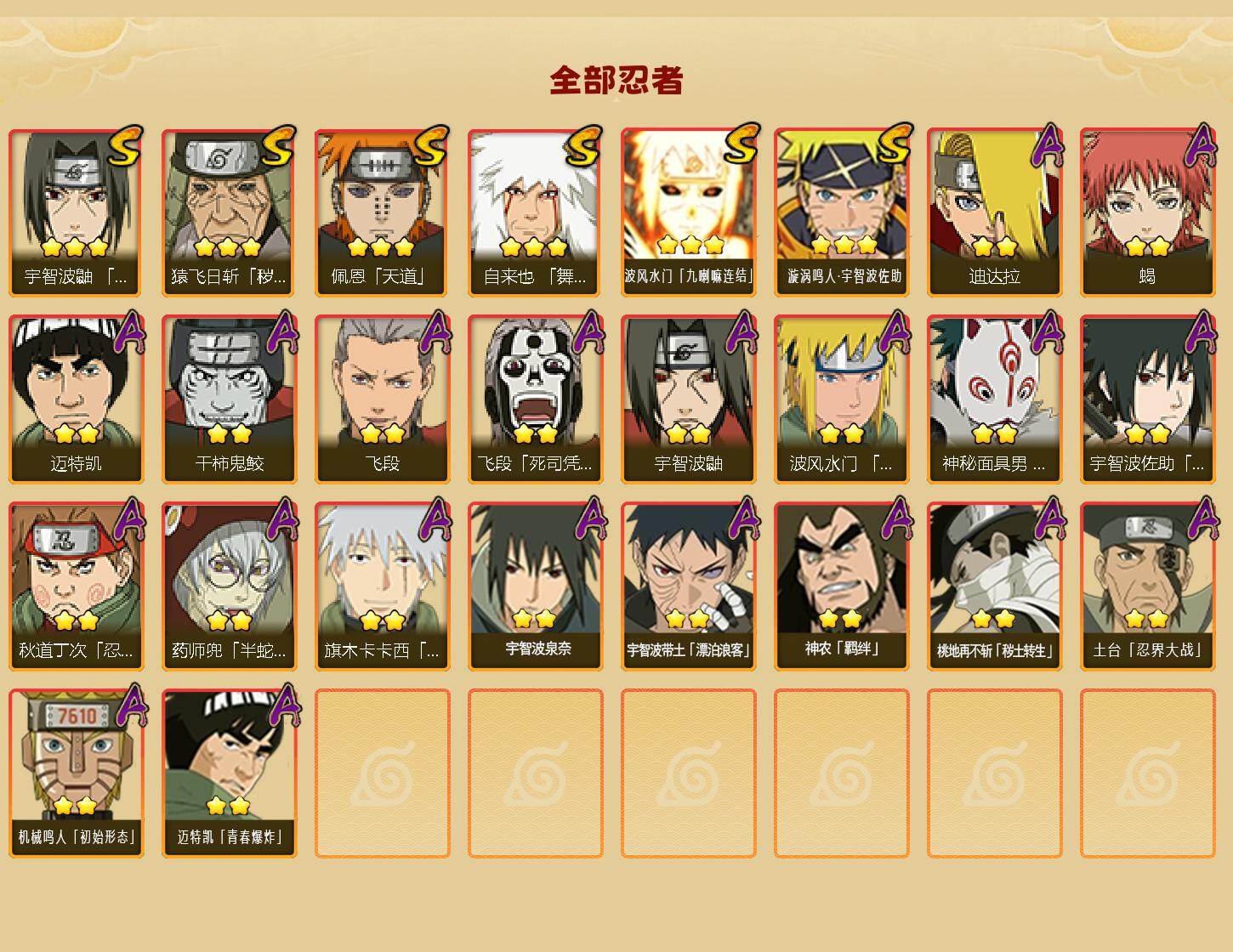Click the 宇智波带土「漂泊浪客」 card
The width and height of the screenshot is (1233, 952).
pyautogui.click(x=688, y=586)
